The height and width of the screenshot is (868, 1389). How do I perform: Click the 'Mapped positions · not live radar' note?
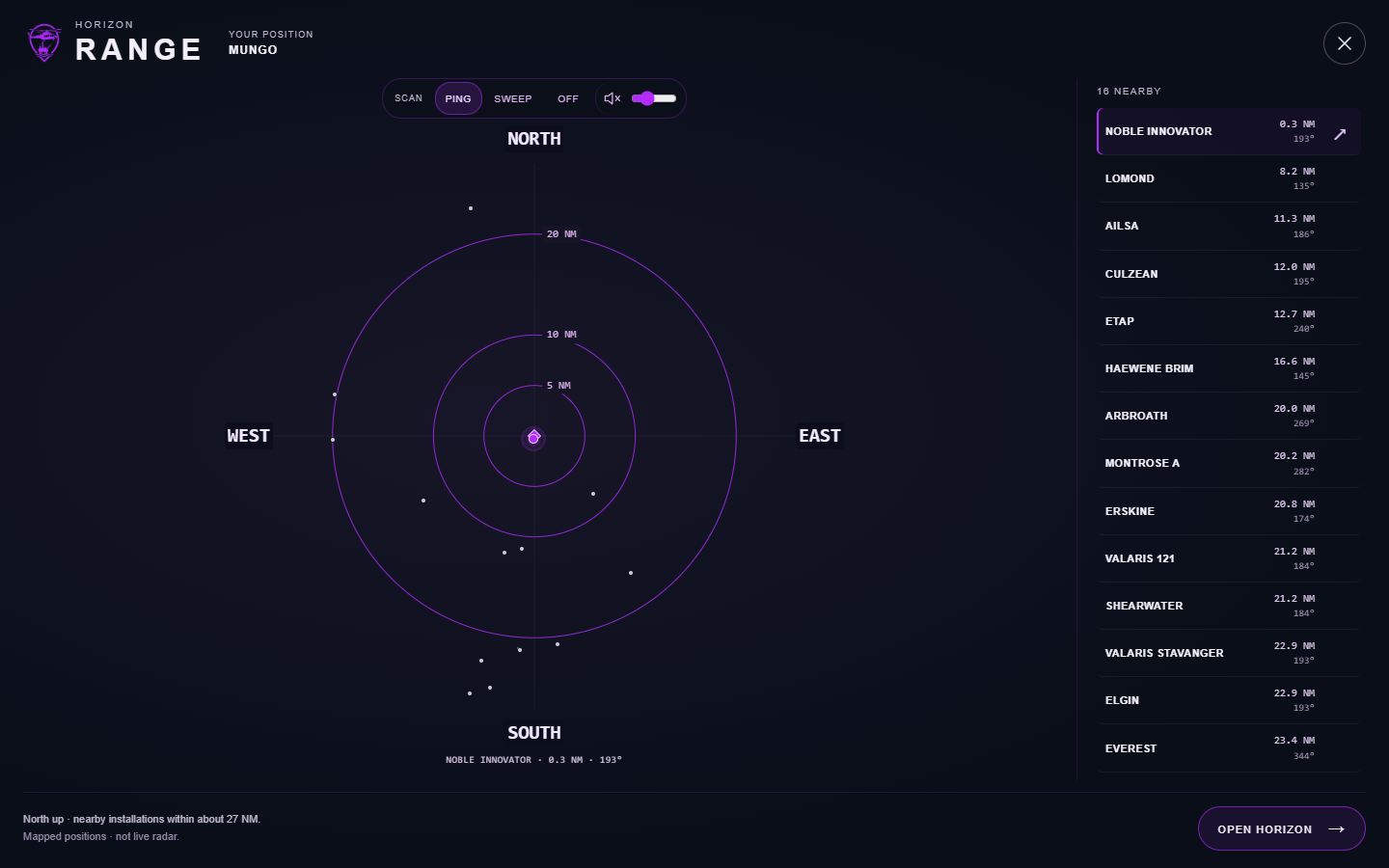pos(101,836)
